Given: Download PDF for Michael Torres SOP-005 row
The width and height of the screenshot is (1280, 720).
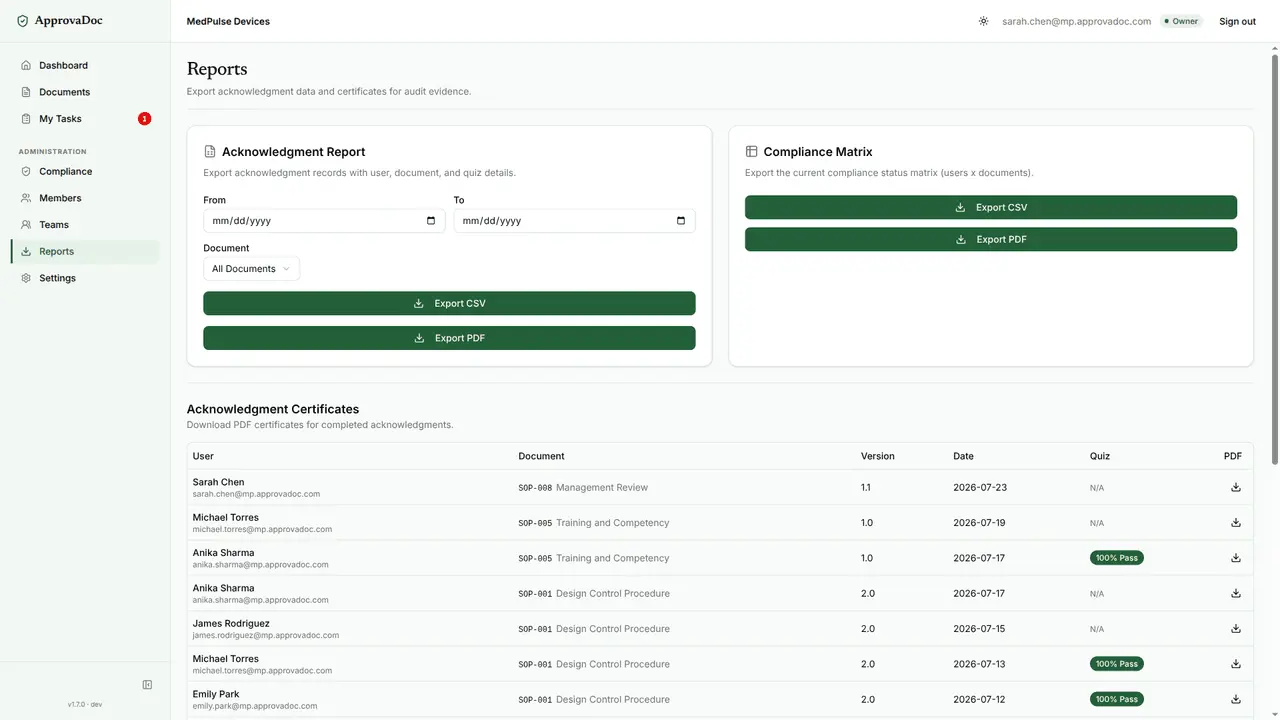Looking at the screenshot, I should (x=1236, y=522).
